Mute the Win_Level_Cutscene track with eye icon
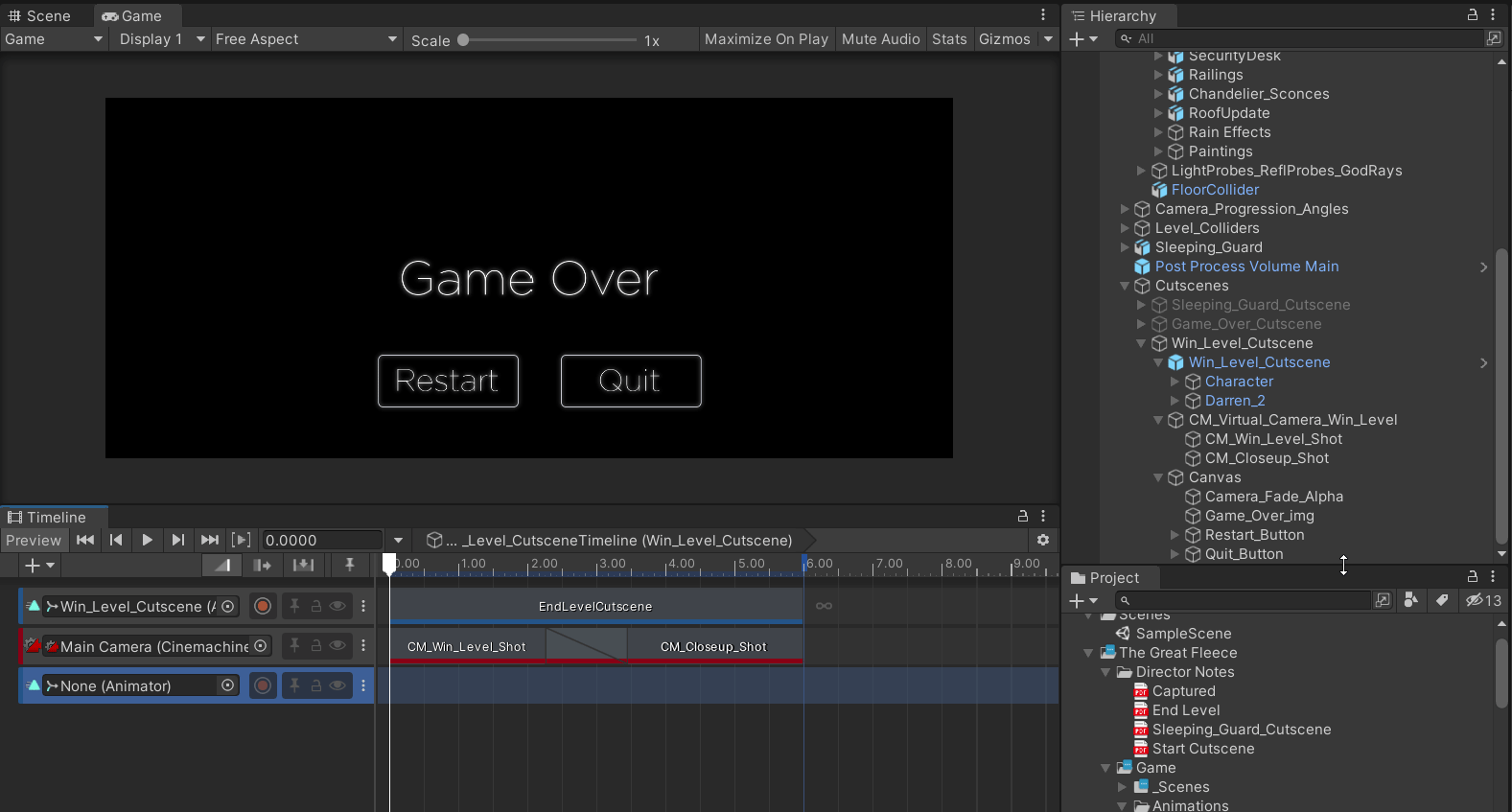This screenshot has height=812, width=1512. coord(337,606)
